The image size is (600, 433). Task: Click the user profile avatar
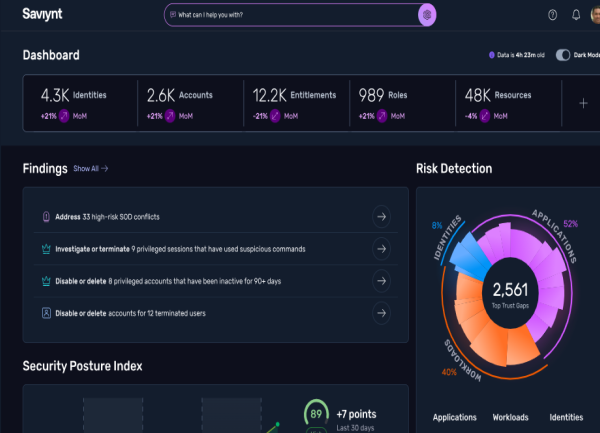point(595,15)
